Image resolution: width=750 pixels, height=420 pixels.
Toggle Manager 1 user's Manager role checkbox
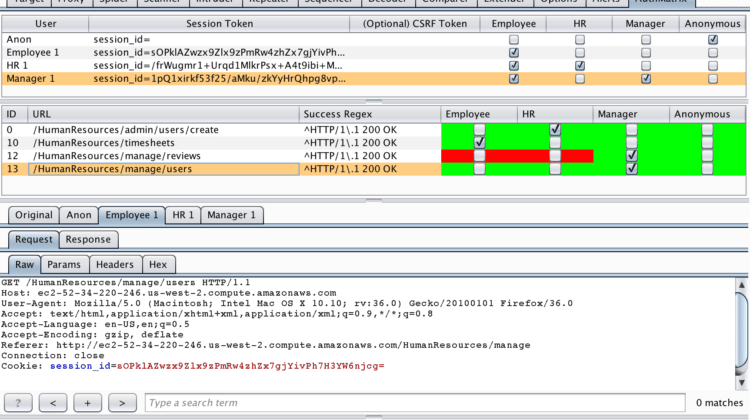646,78
